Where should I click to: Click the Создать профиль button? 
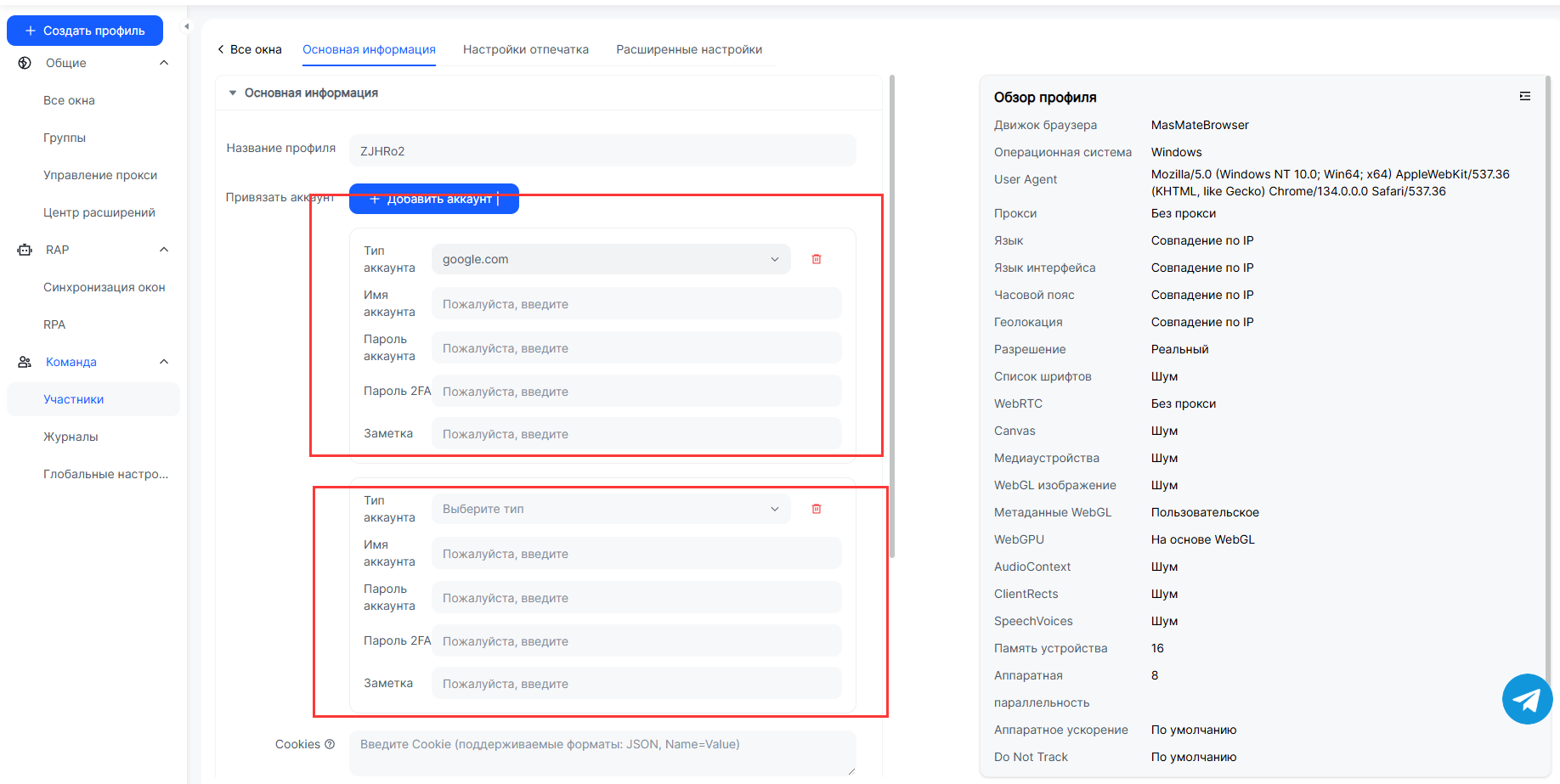[85, 31]
